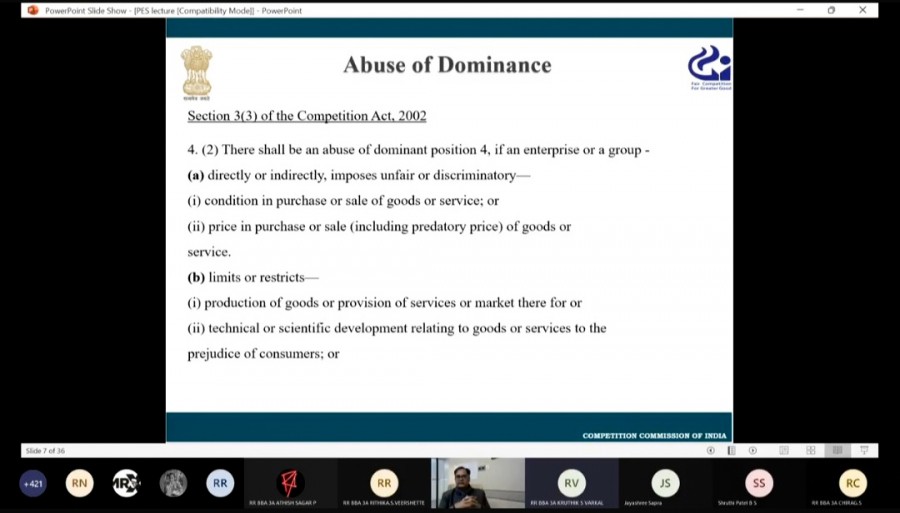Screen dimensions: 900x513
Task: Select the Reading View button
Action: click(x=837, y=450)
